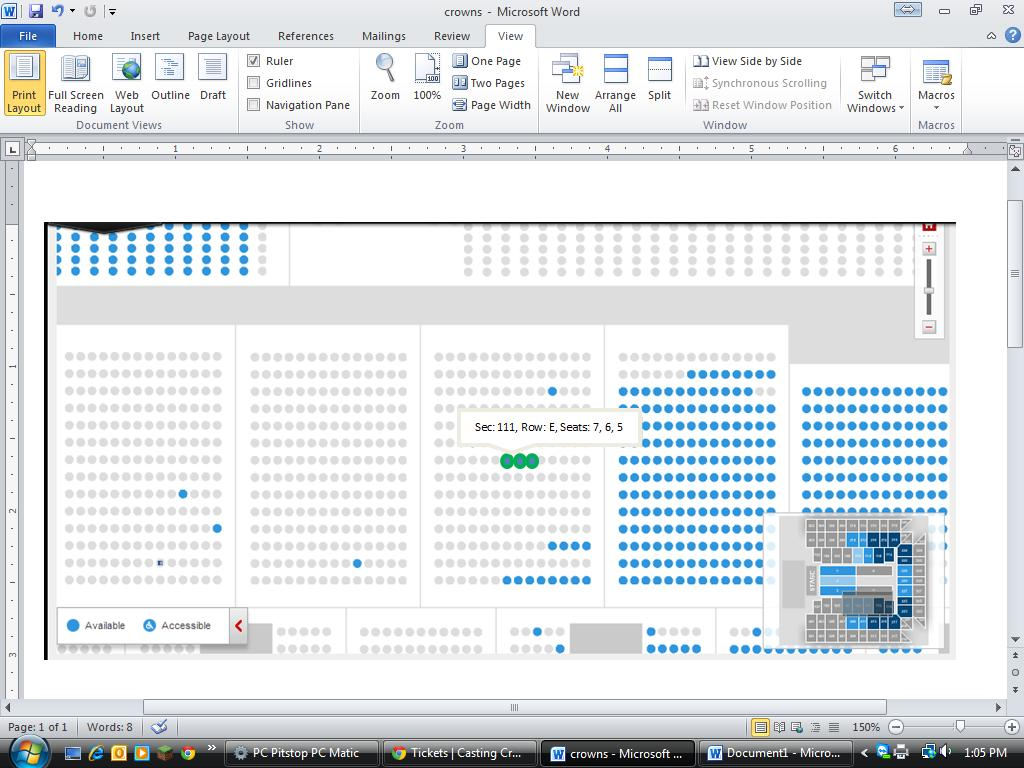This screenshot has width=1024, height=768.
Task: Click the Page Width button
Action: point(492,105)
